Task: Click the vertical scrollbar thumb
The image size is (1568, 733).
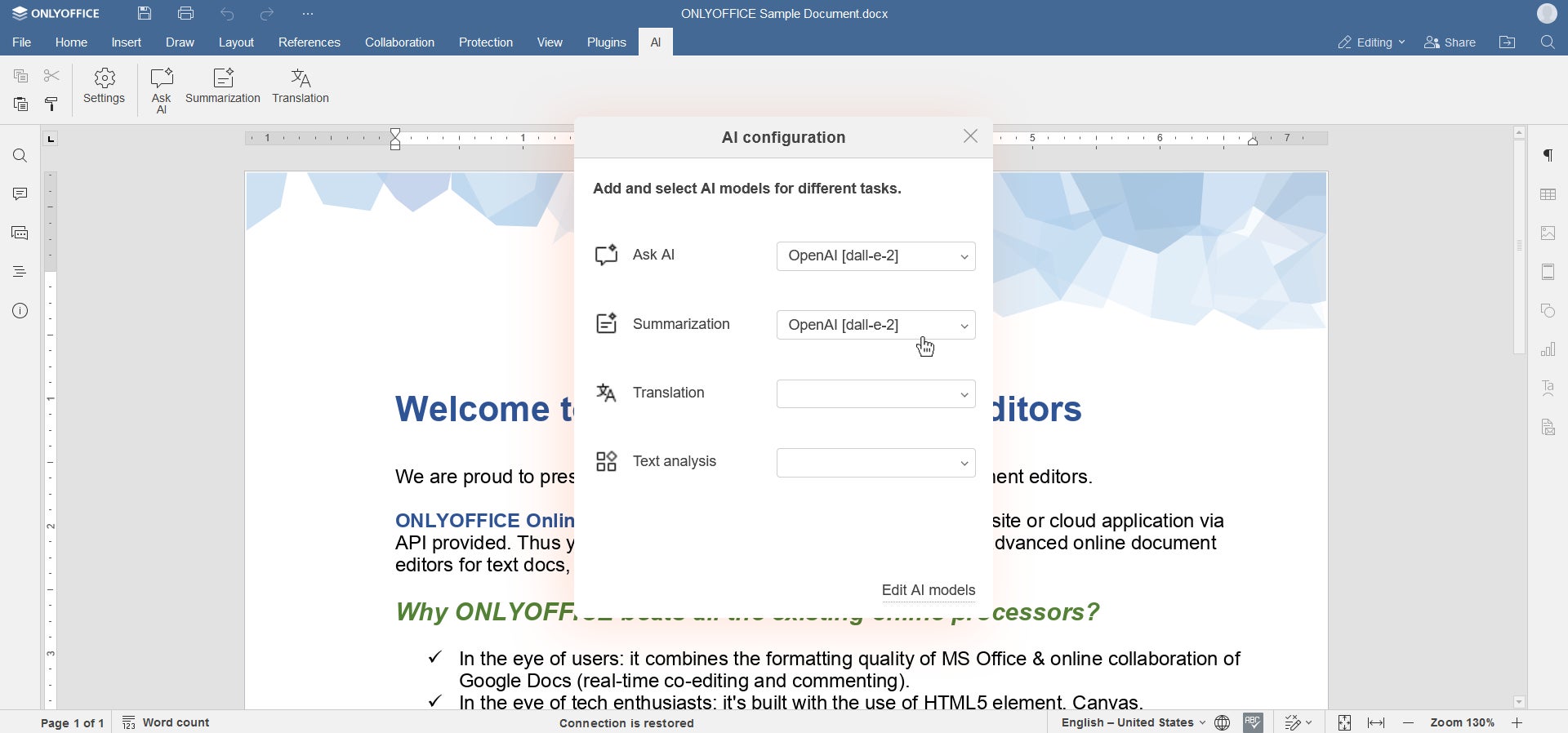Action: (x=1519, y=247)
